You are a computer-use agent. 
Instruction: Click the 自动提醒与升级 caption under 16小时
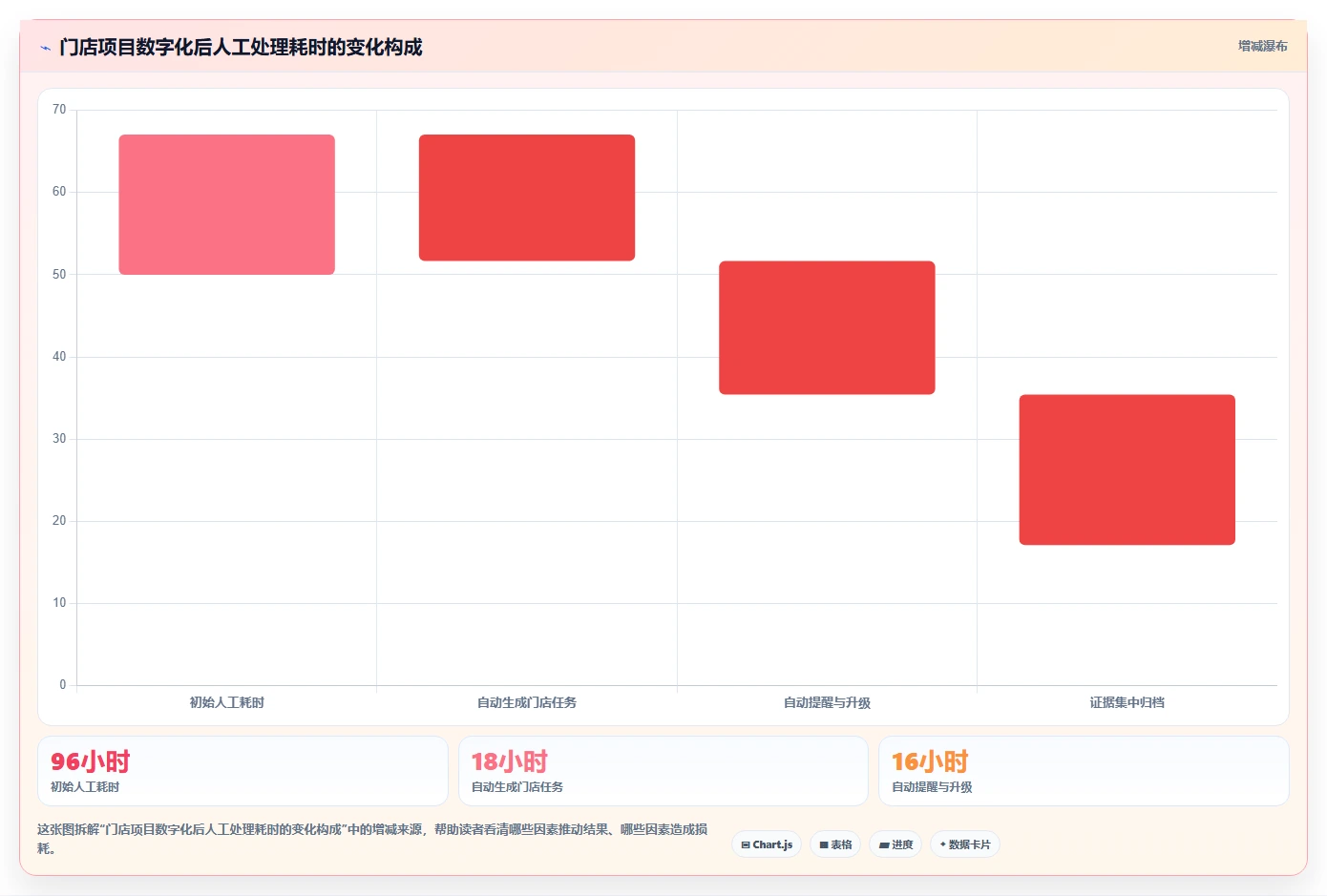932,787
